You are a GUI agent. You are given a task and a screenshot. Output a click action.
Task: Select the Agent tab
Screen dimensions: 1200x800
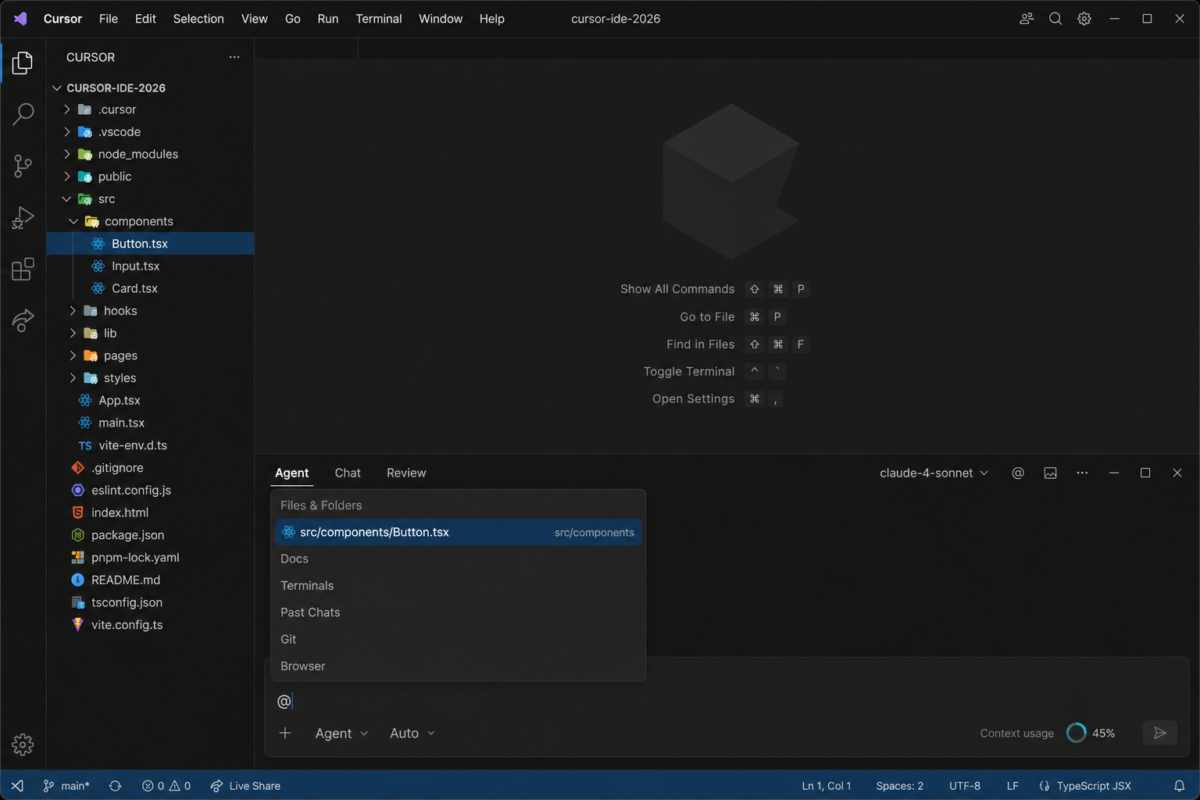tap(292, 473)
